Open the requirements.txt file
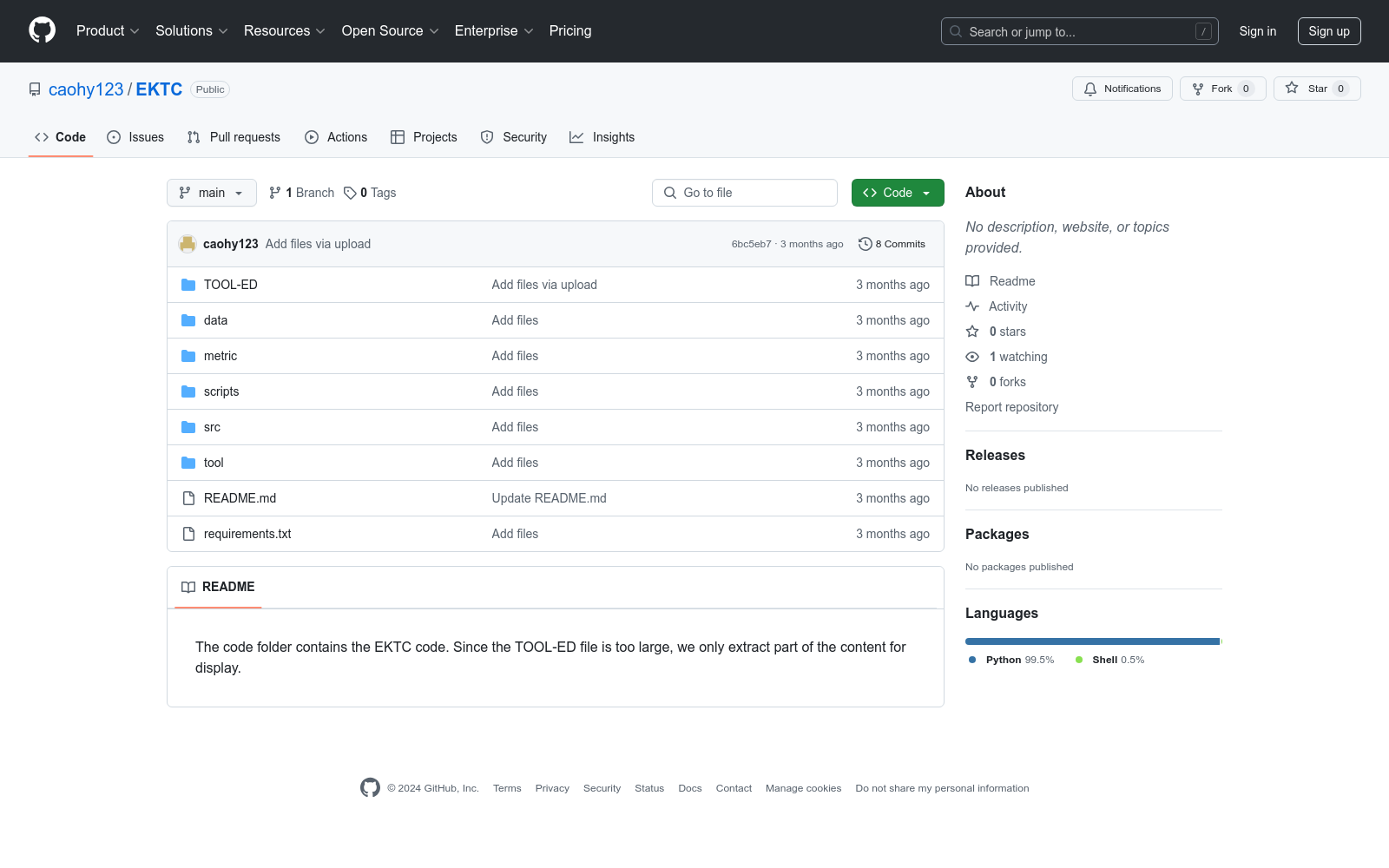This screenshot has width=1389, height=868. tap(247, 534)
